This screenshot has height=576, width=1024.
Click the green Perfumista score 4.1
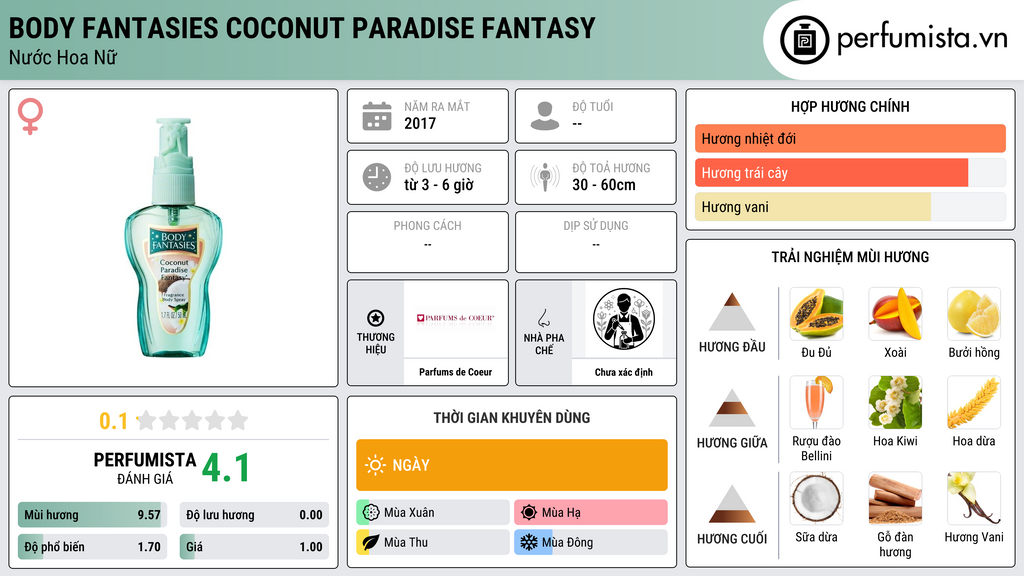click(x=226, y=468)
